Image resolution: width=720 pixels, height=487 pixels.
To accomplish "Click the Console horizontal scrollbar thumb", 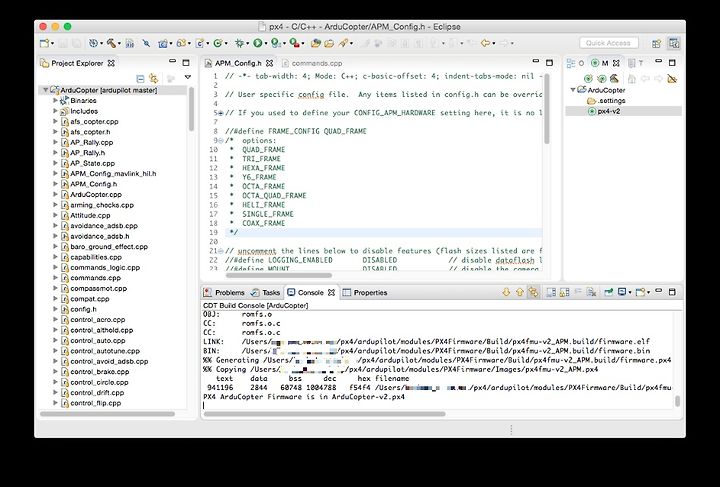I will tap(324, 414).
